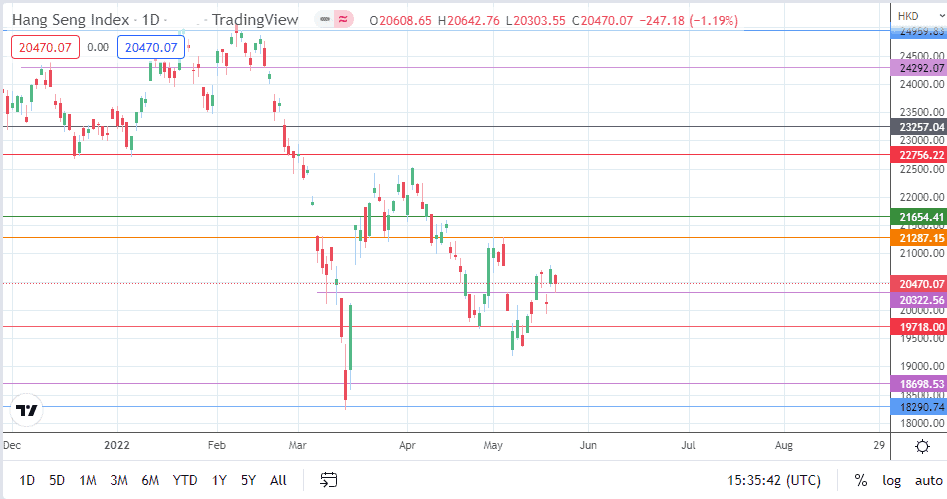This screenshot has height=499, width=947.
Task: Select the 6M time range
Action: coord(150,480)
